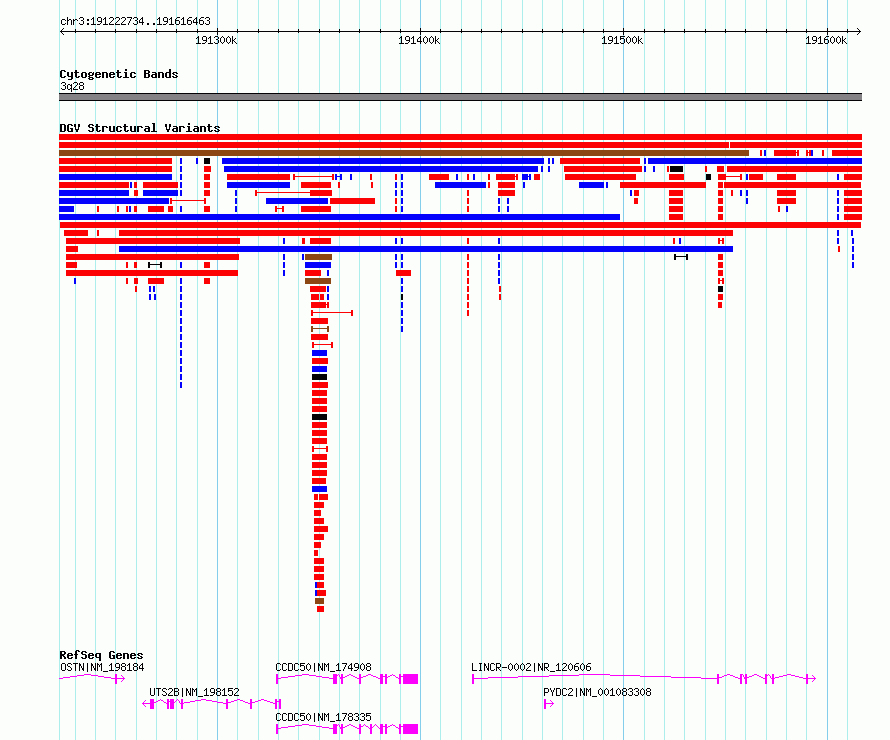The height and width of the screenshot is (740, 890).
Task: Select the topmost full-width red variant bar
Action: (460, 137)
